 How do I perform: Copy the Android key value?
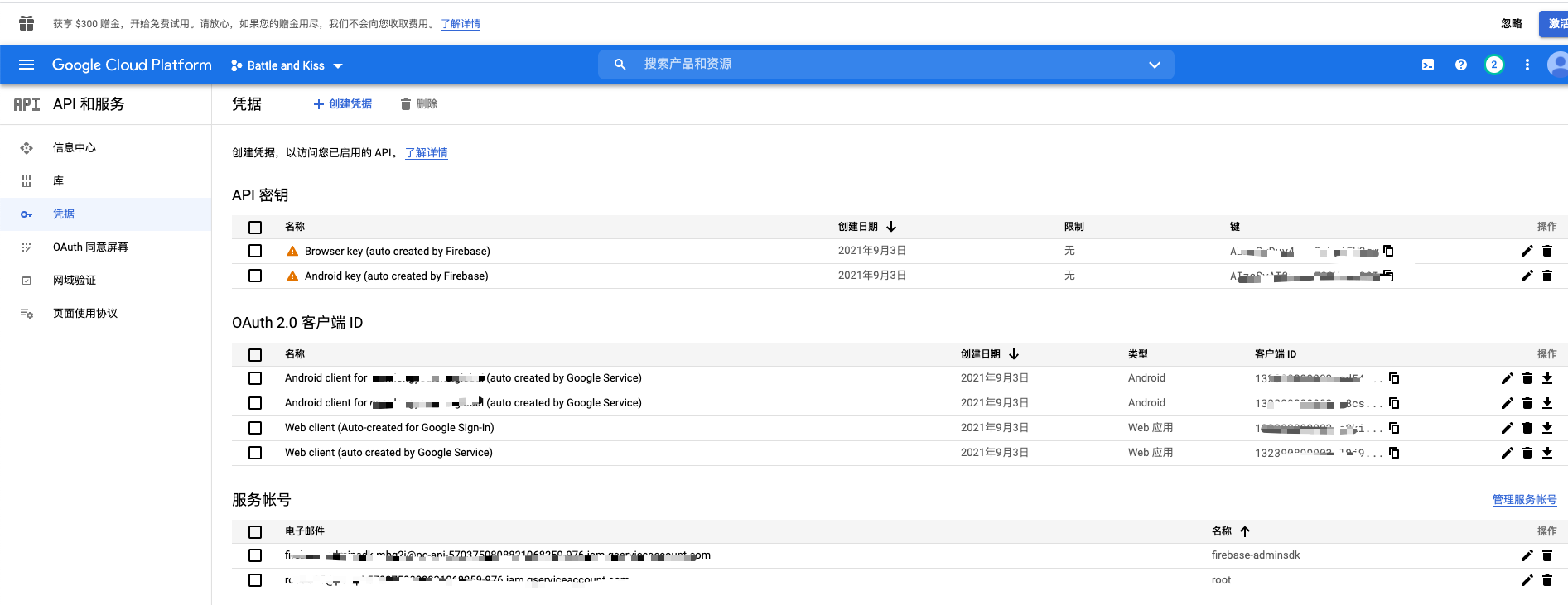[1389, 276]
